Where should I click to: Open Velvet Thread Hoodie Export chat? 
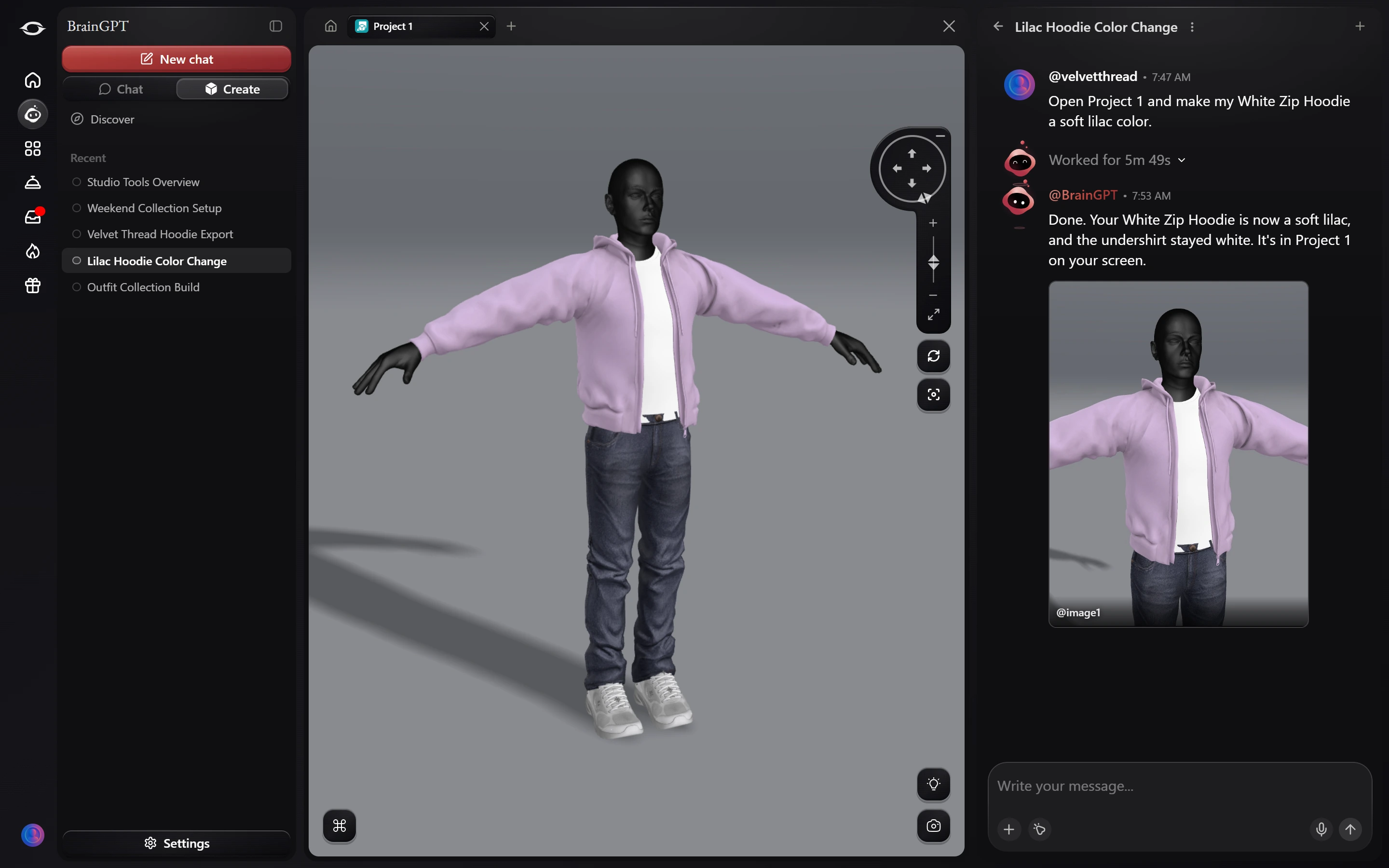pyautogui.click(x=176, y=234)
